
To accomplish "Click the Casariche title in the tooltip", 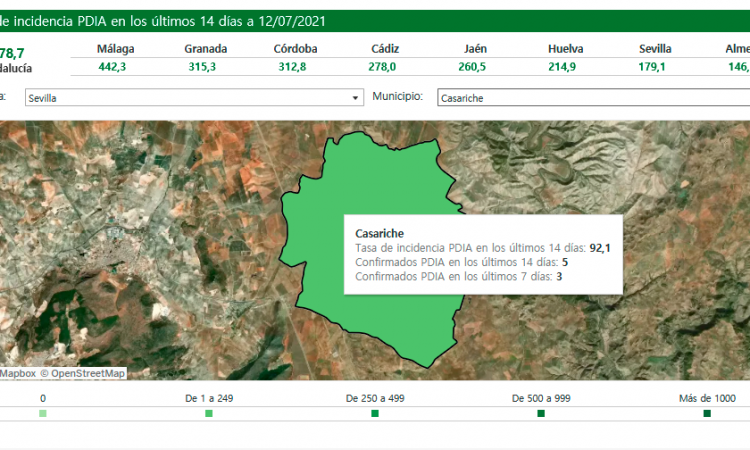I will click(x=380, y=233).
